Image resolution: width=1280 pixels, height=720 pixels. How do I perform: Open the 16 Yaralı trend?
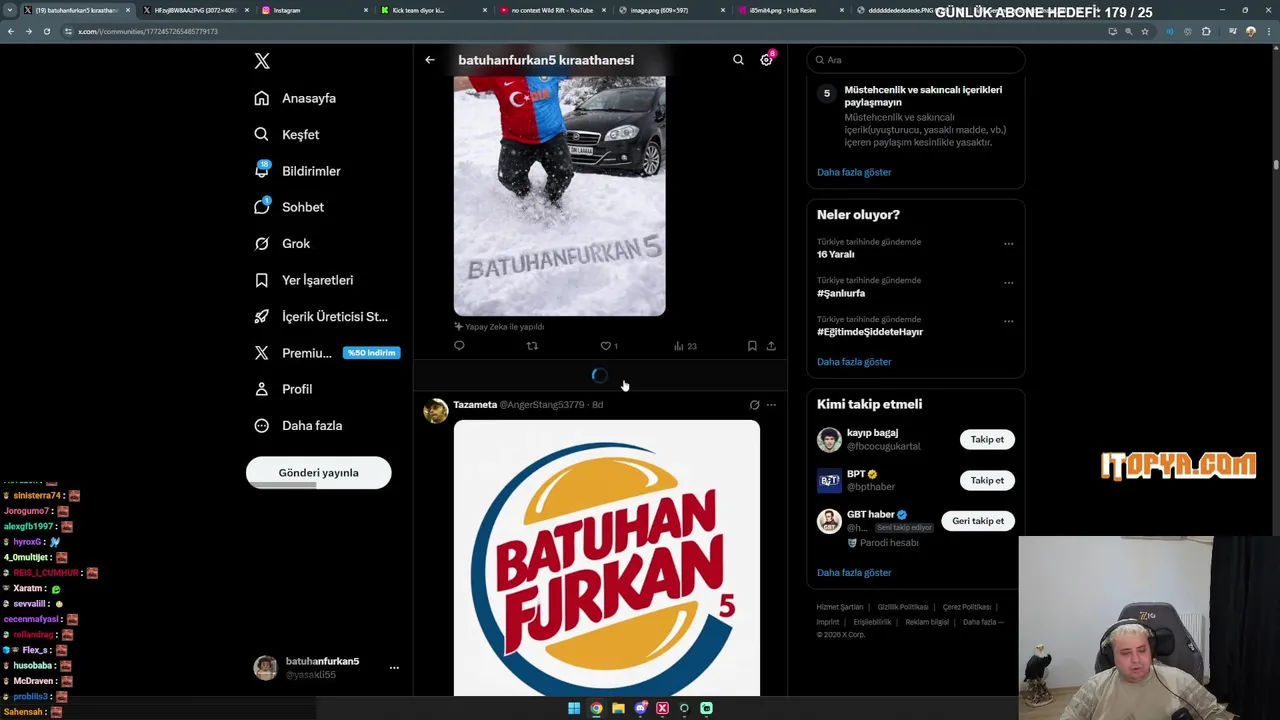pyautogui.click(x=836, y=255)
